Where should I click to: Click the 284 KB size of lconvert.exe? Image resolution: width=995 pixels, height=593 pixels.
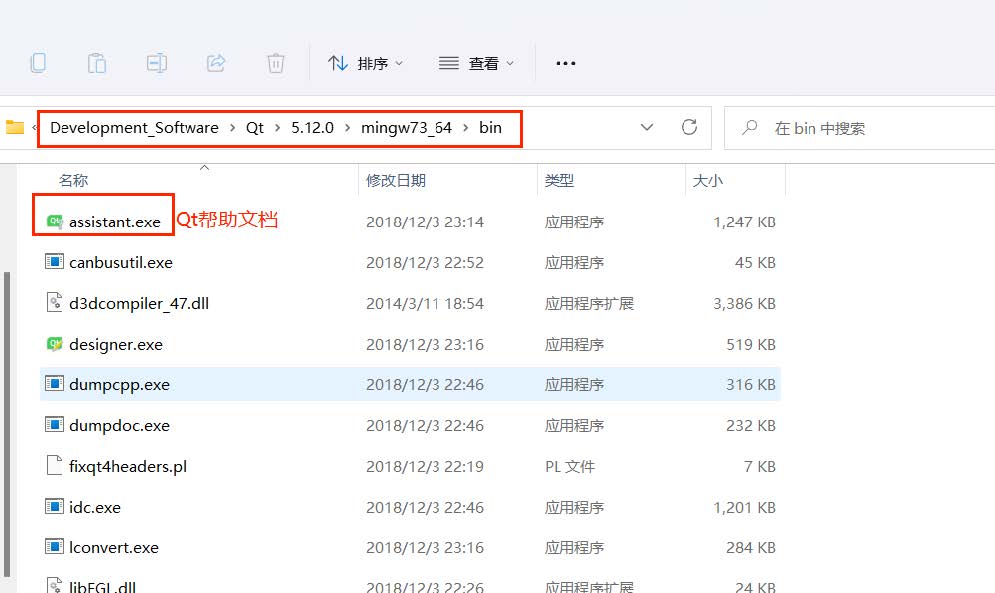(751, 547)
